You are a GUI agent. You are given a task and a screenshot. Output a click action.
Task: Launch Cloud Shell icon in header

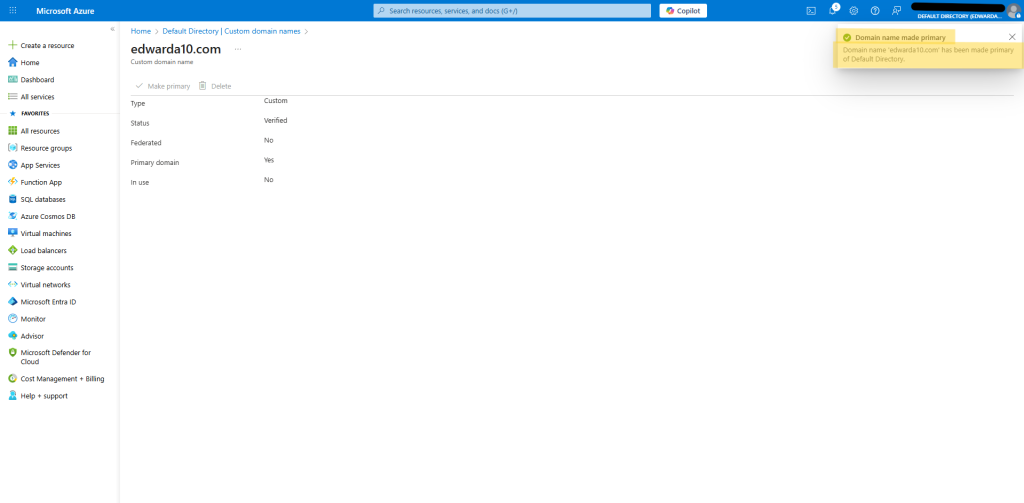(811, 10)
